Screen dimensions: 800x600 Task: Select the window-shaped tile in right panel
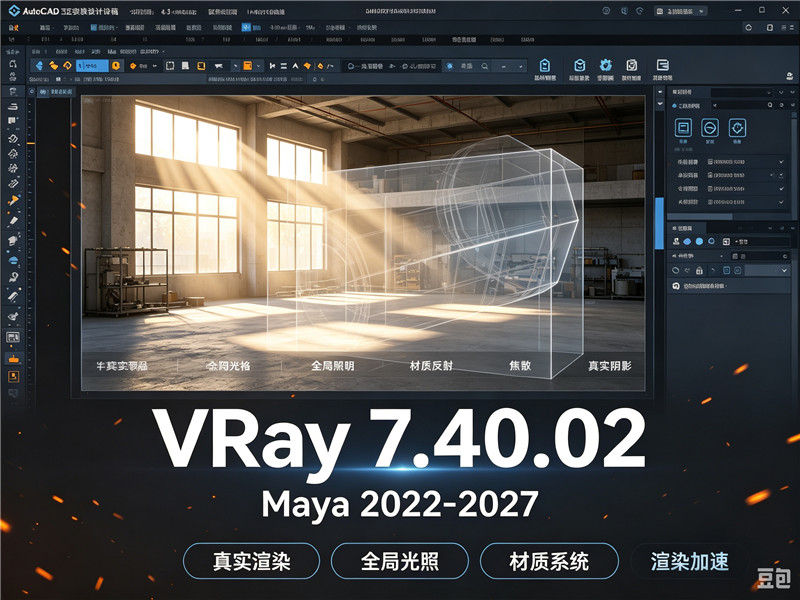click(683, 128)
